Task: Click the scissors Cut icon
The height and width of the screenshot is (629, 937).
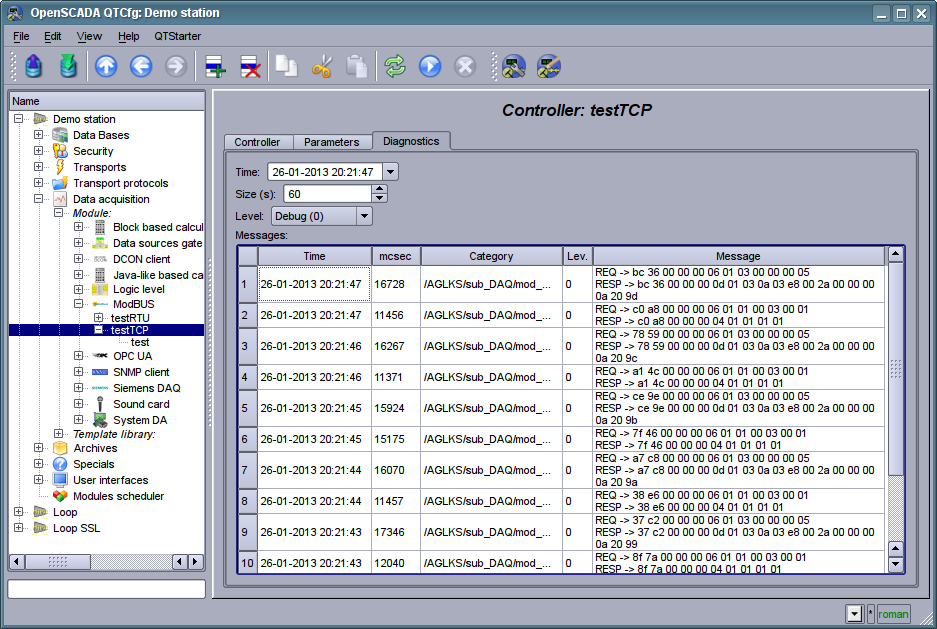Action: (321, 67)
